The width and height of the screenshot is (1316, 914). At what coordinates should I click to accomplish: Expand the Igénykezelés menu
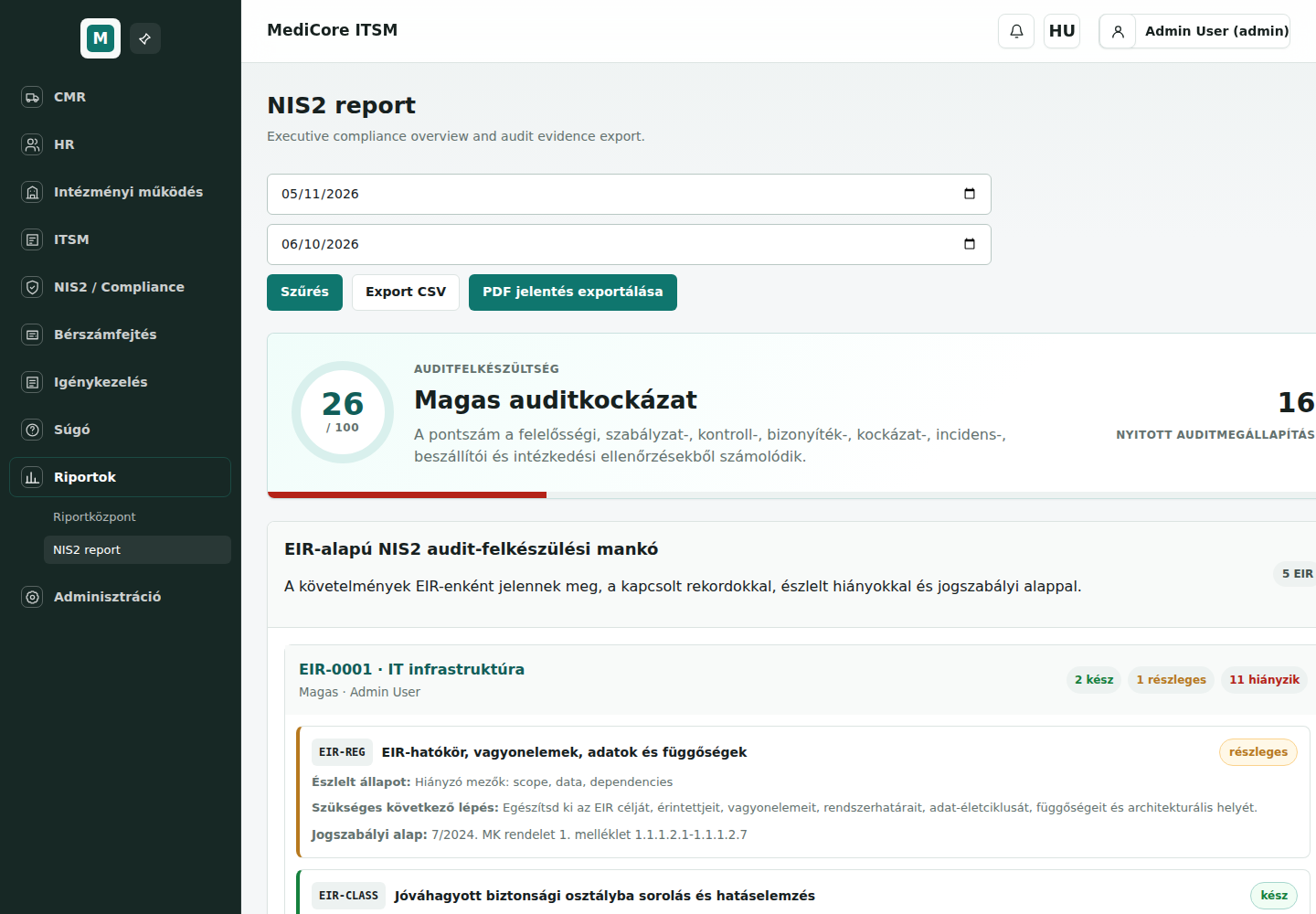click(x=121, y=382)
